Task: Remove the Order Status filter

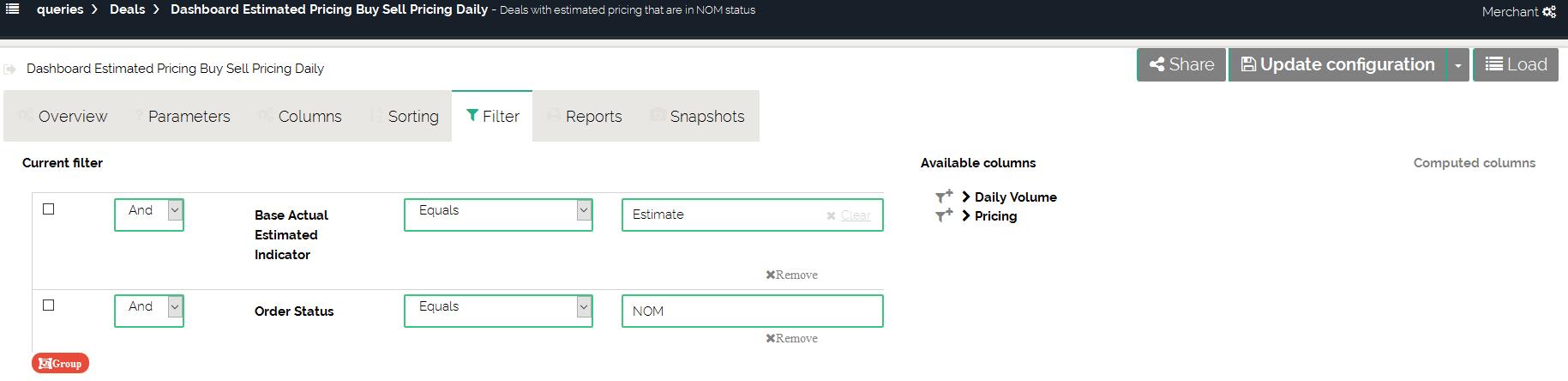Action: click(x=791, y=338)
